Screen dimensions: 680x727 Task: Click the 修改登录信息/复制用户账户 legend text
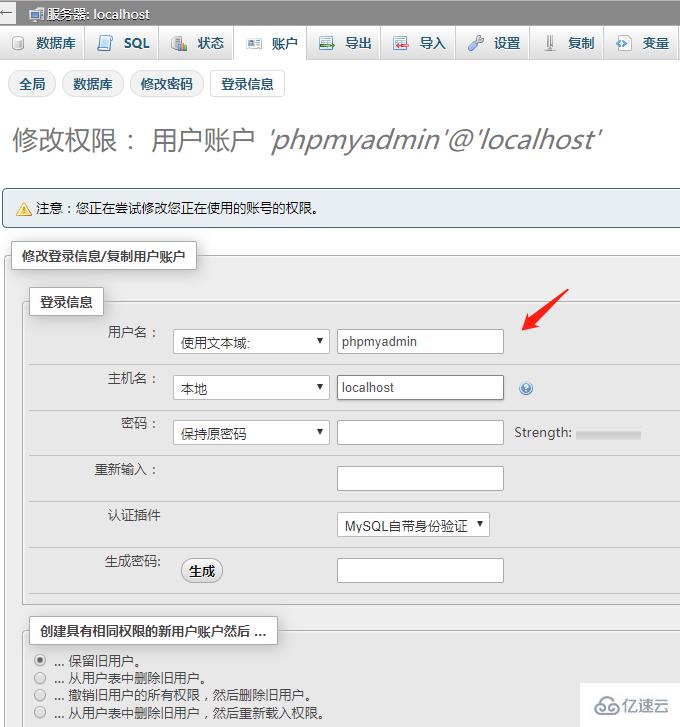click(x=103, y=256)
